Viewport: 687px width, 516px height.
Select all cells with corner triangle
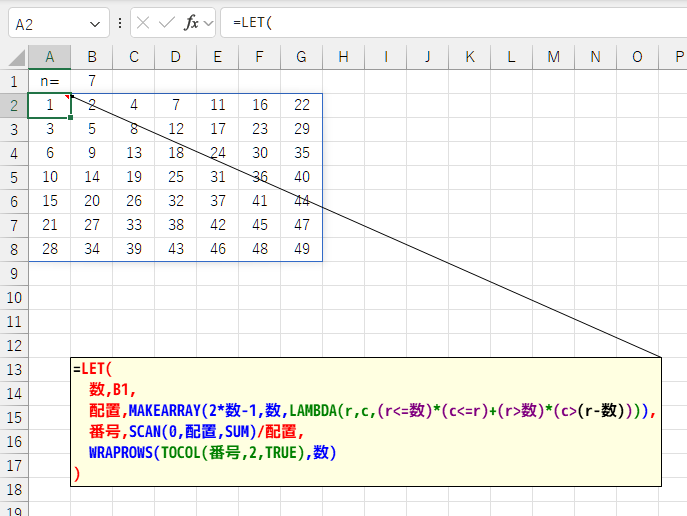[17, 57]
